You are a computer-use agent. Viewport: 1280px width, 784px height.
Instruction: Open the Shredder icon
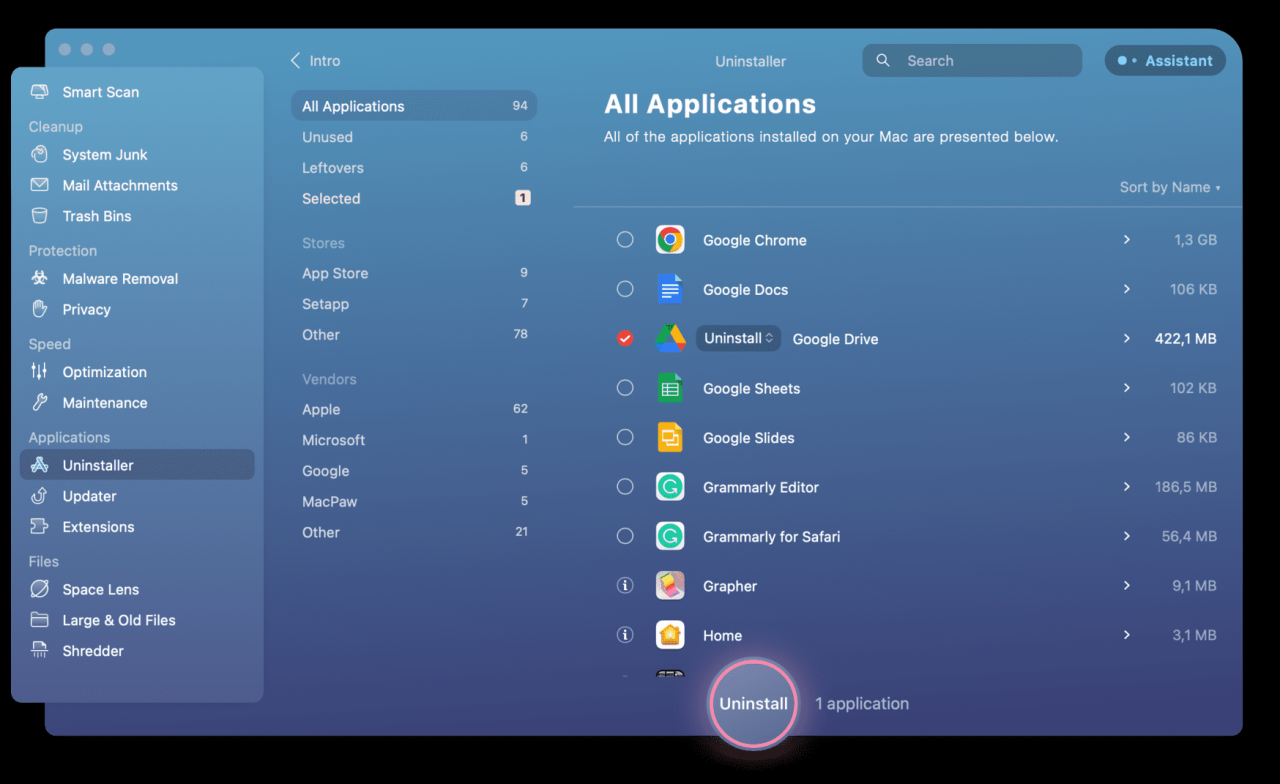click(40, 651)
